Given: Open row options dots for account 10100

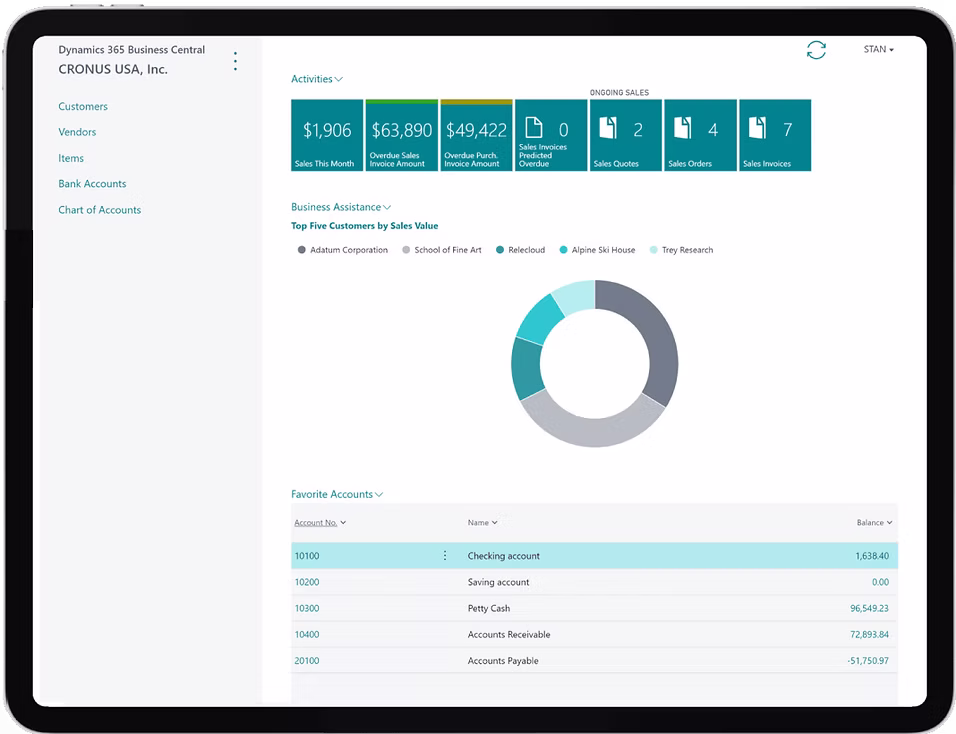Looking at the screenshot, I should [x=445, y=555].
